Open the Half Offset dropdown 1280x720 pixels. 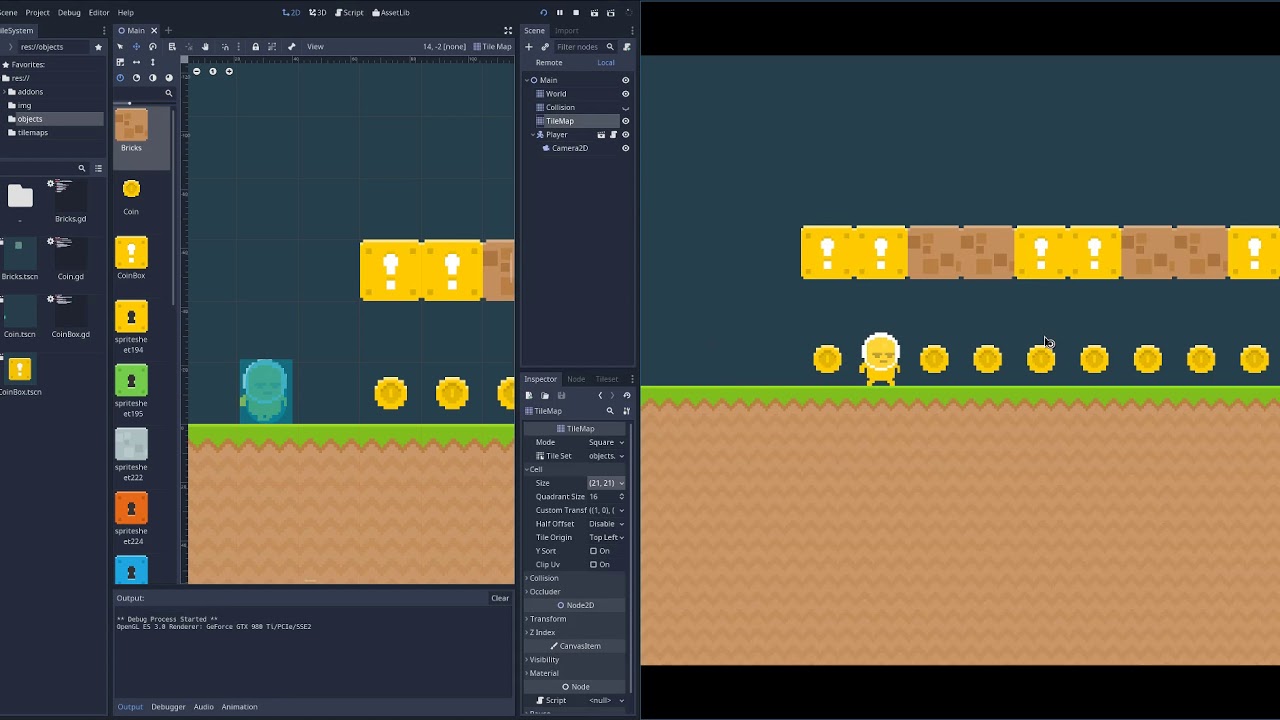click(606, 524)
